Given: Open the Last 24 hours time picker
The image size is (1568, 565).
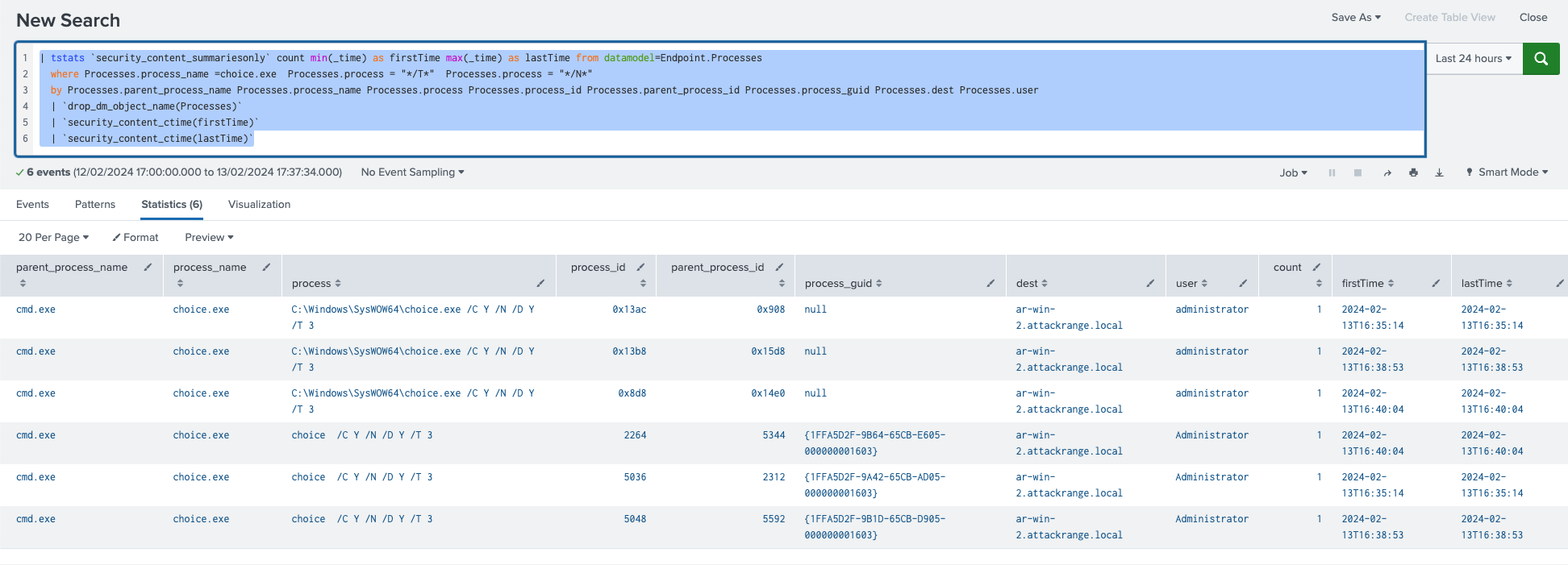Looking at the screenshot, I should tap(1474, 59).
